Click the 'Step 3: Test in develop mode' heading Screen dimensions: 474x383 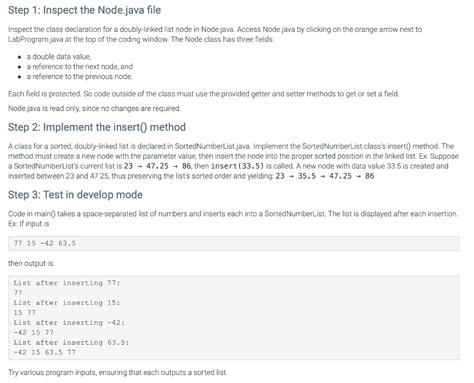pyautogui.click(x=75, y=195)
